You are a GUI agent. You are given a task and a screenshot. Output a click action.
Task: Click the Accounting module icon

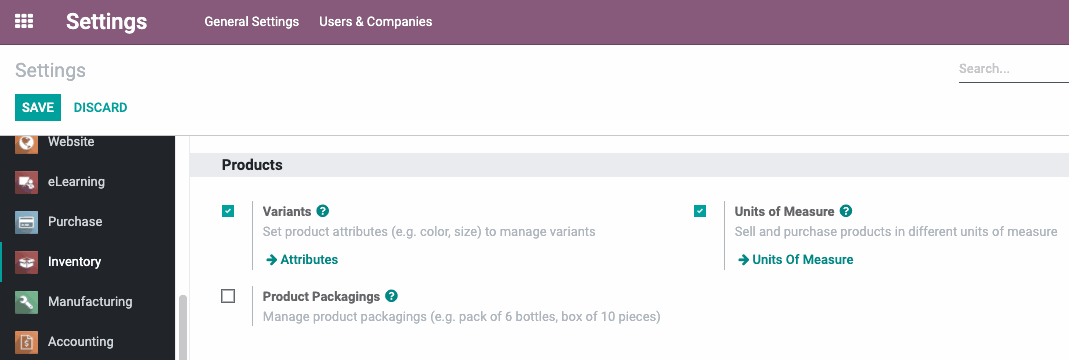(27, 342)
